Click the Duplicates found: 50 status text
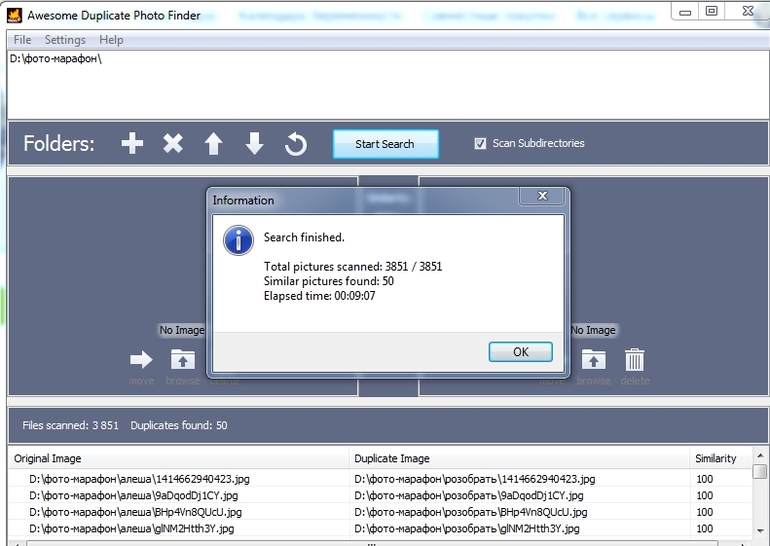 pos(179,426)
